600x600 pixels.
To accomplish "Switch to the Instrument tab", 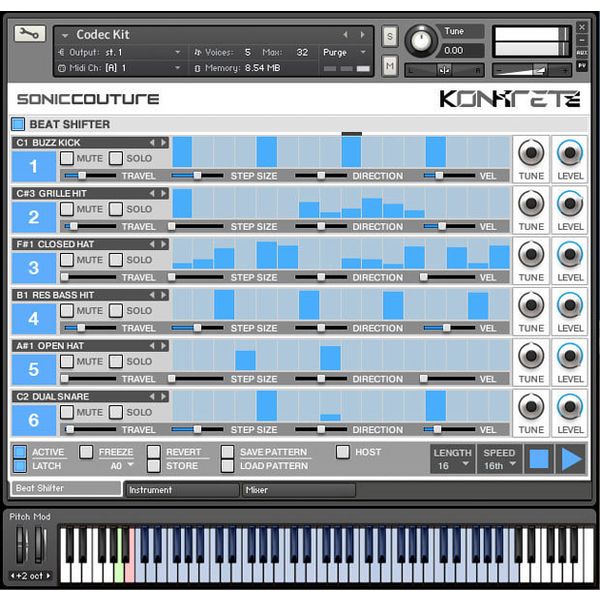I will click(x=183, y=490).
